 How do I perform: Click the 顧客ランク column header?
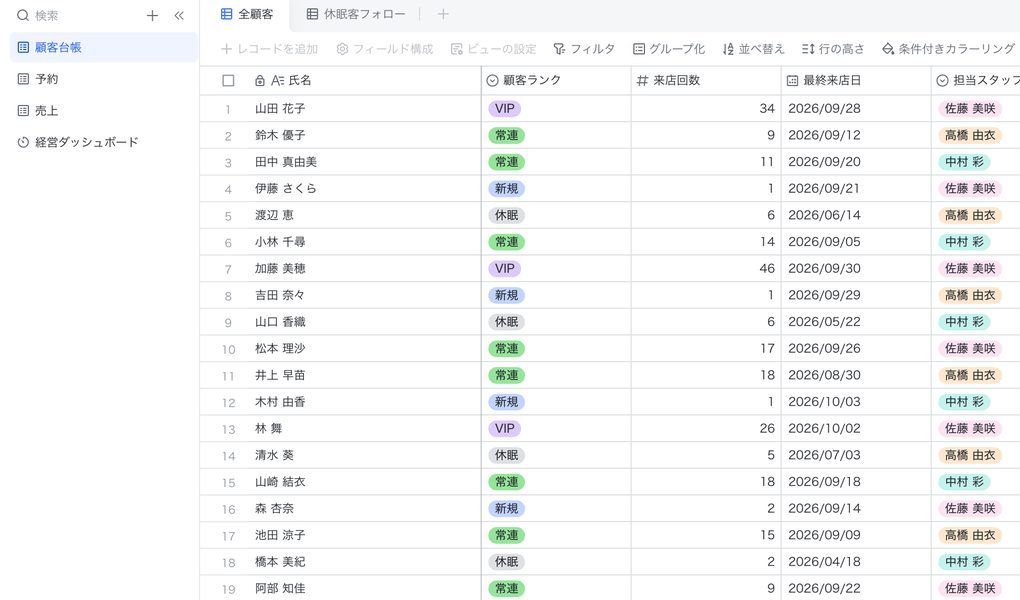556,81
